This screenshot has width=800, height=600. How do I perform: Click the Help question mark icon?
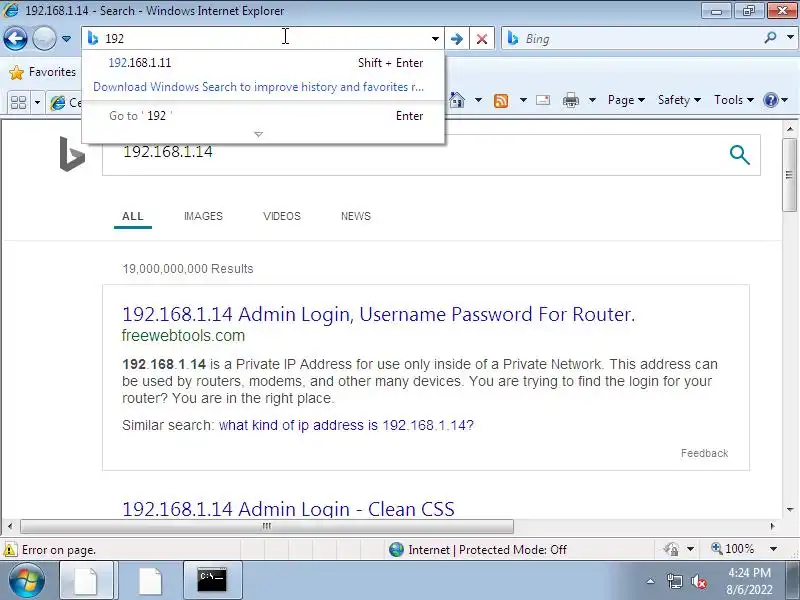coord(771,100)
